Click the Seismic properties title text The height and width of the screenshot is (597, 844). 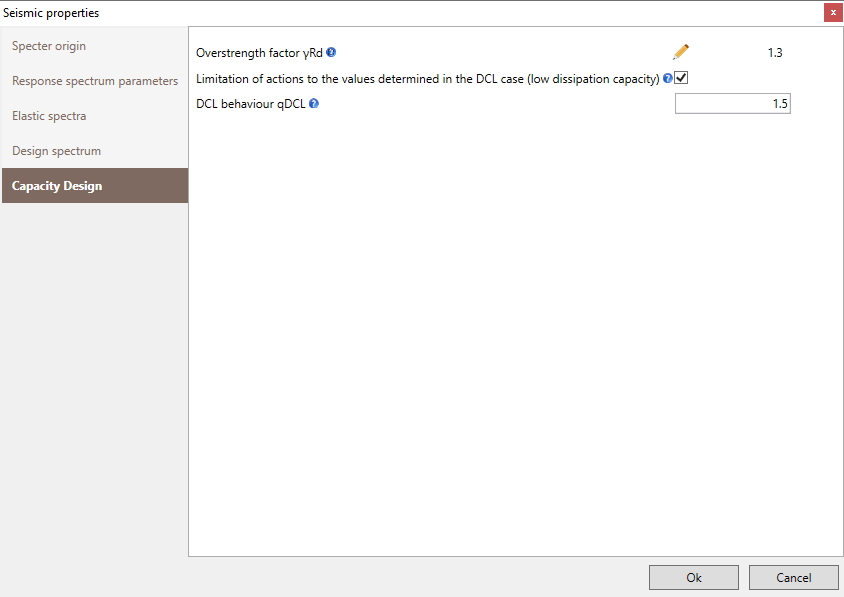pos(51,13)
